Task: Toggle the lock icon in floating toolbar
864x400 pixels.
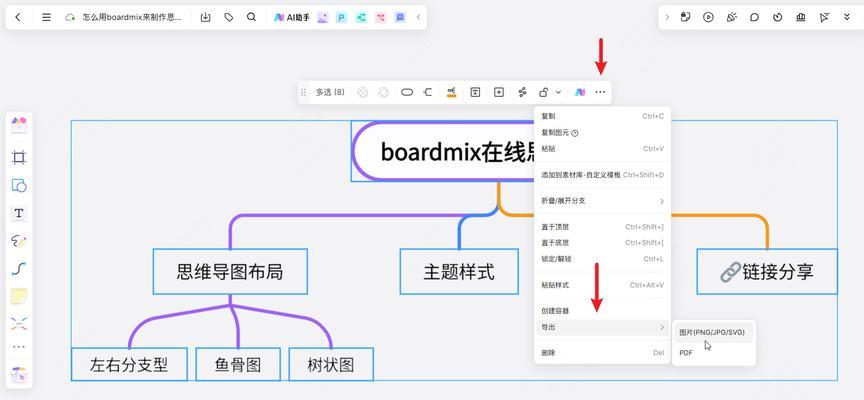Action: [543, 93]
